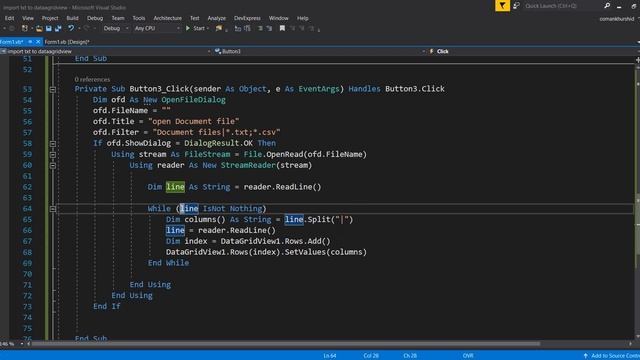
Task: Click the Save All toolbar icon
Action: (x=58, y=29)
